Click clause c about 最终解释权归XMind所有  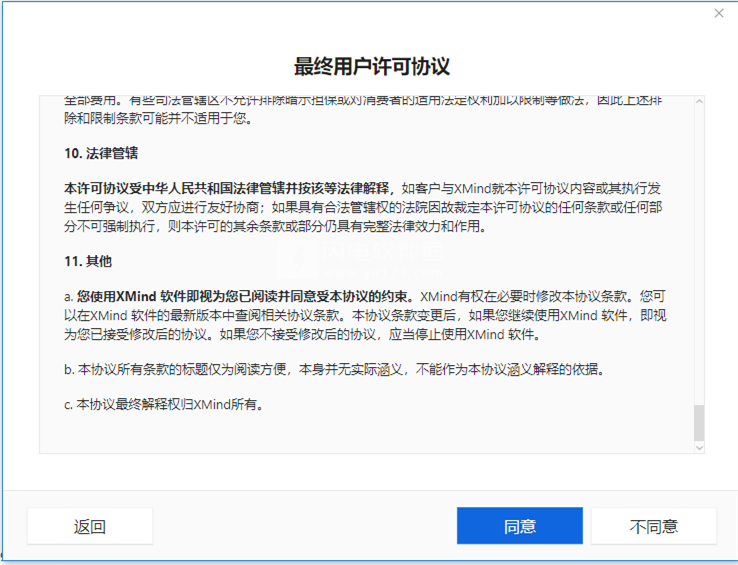[163, 405]
